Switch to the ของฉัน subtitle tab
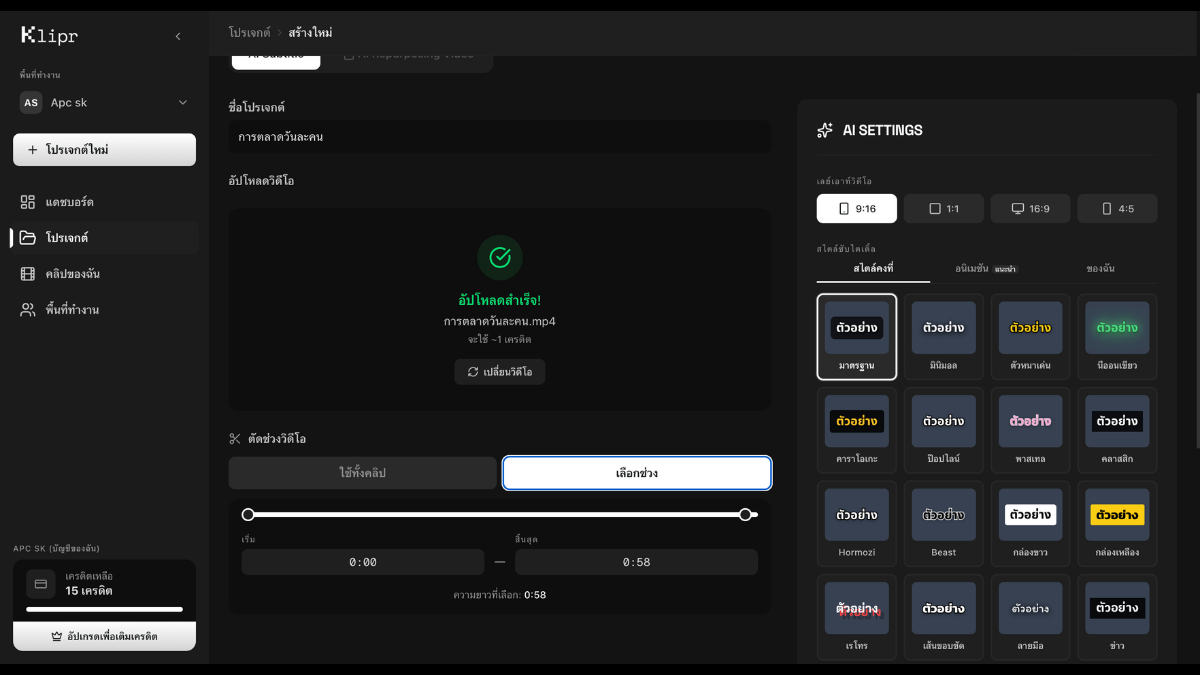 [1100, 269]
